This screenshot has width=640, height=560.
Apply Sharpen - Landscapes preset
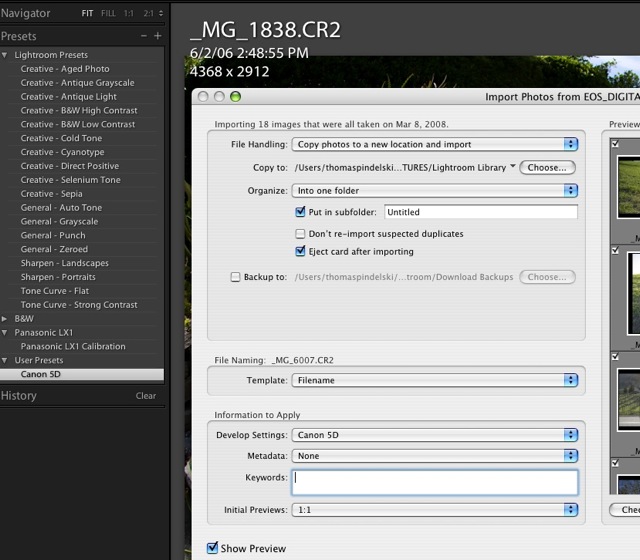coord(64,263)
